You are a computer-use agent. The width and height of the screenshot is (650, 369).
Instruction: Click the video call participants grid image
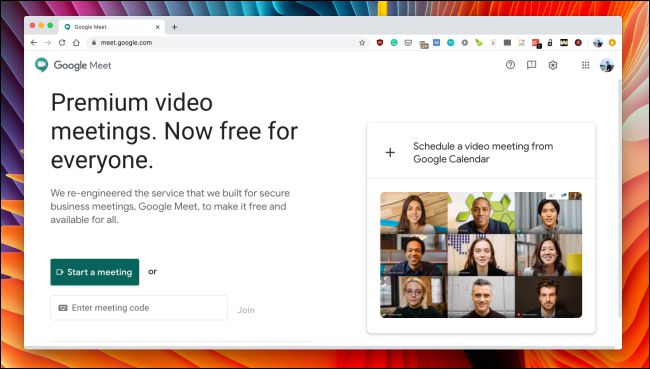click(x=481, y=255)
